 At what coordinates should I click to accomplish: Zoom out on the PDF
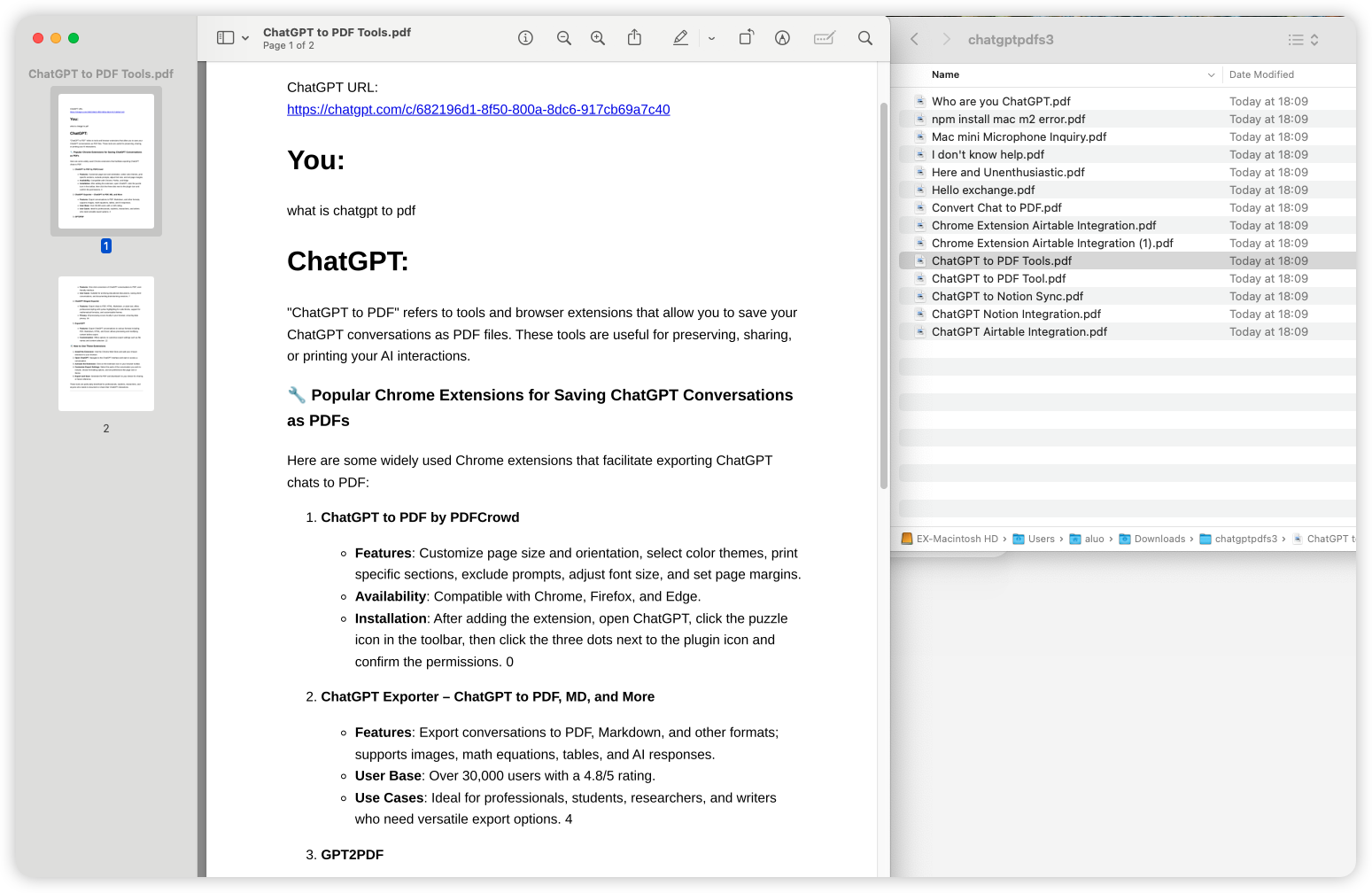(564, 37)
